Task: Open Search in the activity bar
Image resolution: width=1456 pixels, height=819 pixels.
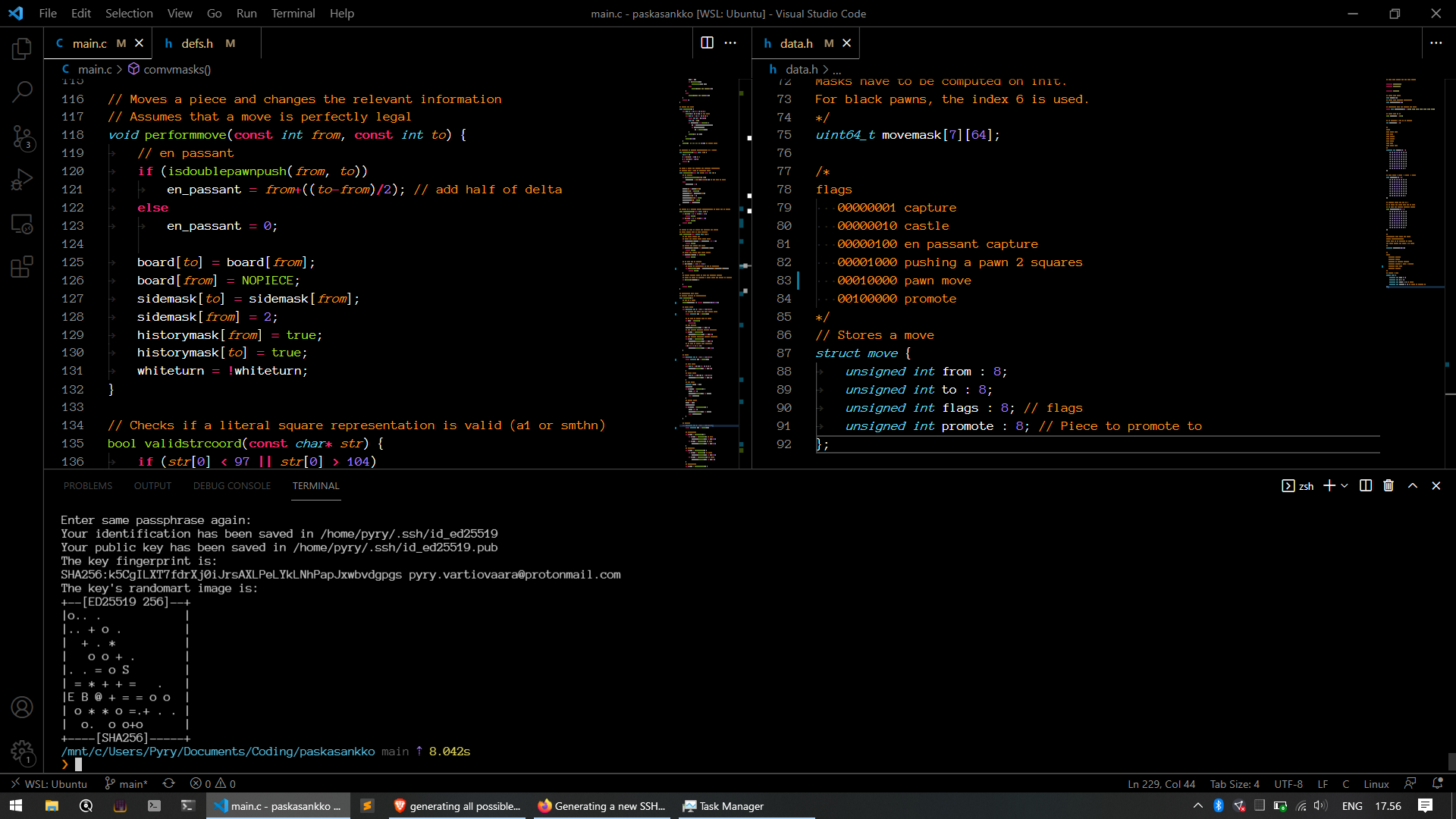Action: tap(22, 91)
